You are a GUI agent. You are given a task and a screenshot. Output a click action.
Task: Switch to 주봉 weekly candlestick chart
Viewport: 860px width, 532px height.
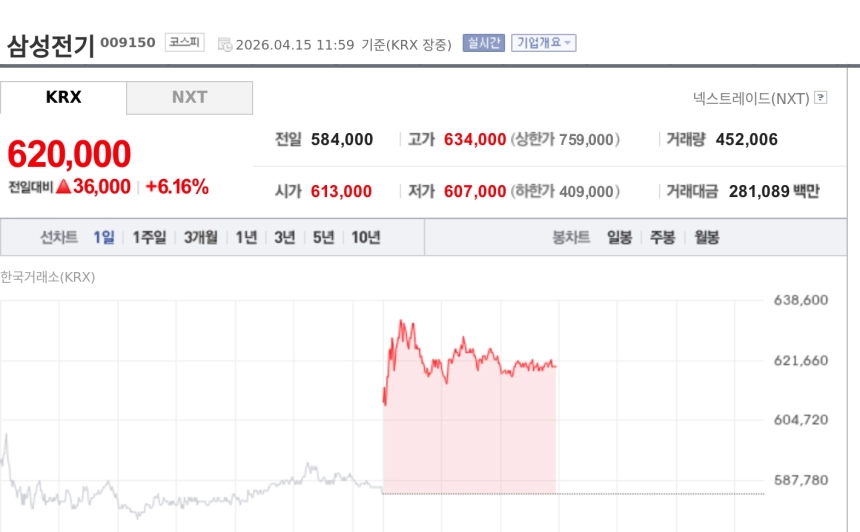point(662,237)
